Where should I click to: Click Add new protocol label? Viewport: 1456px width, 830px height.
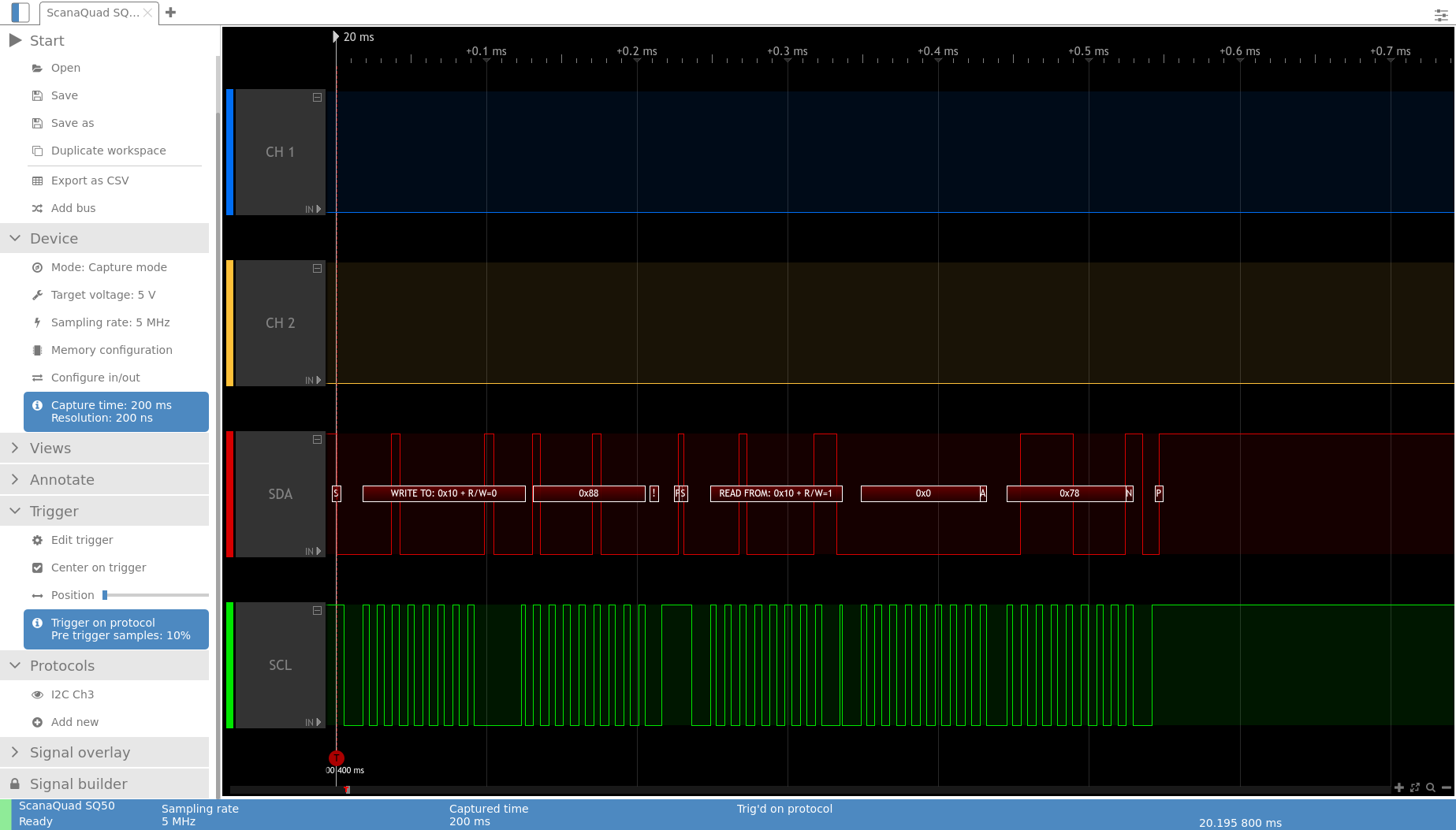pos(75,722)
